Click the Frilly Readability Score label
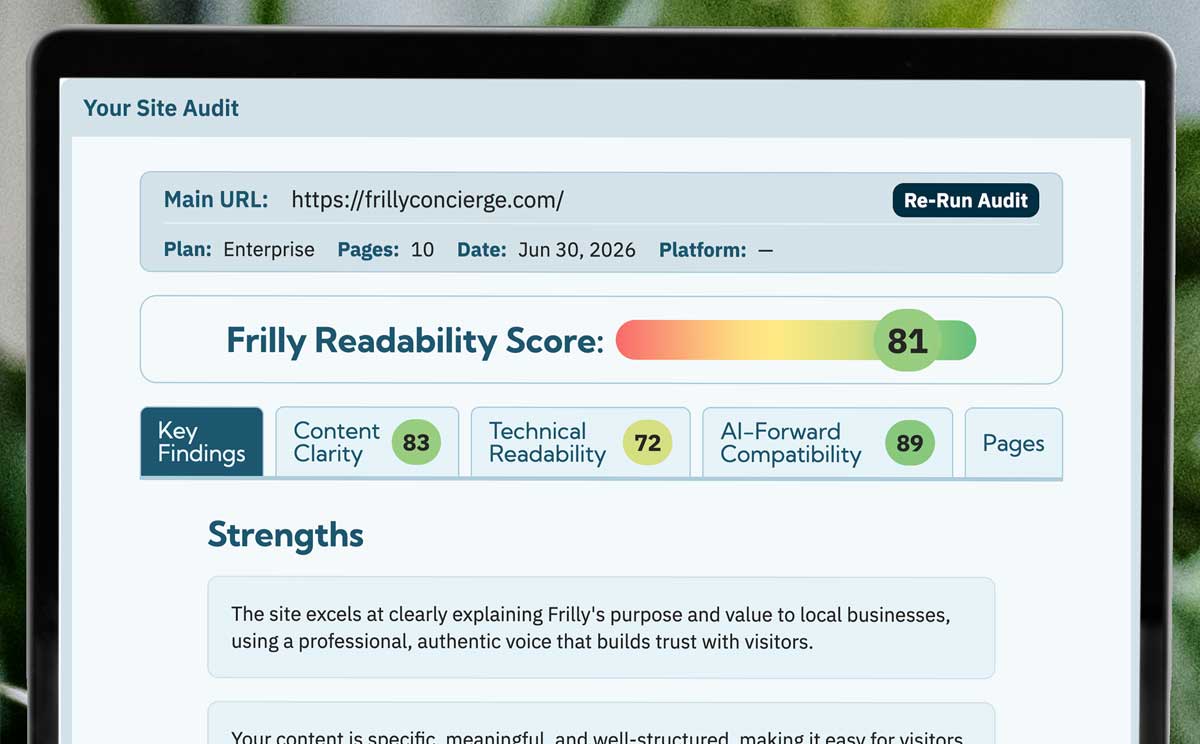The width and height of the screenshot is (1200, 744). tap(415, 341)
